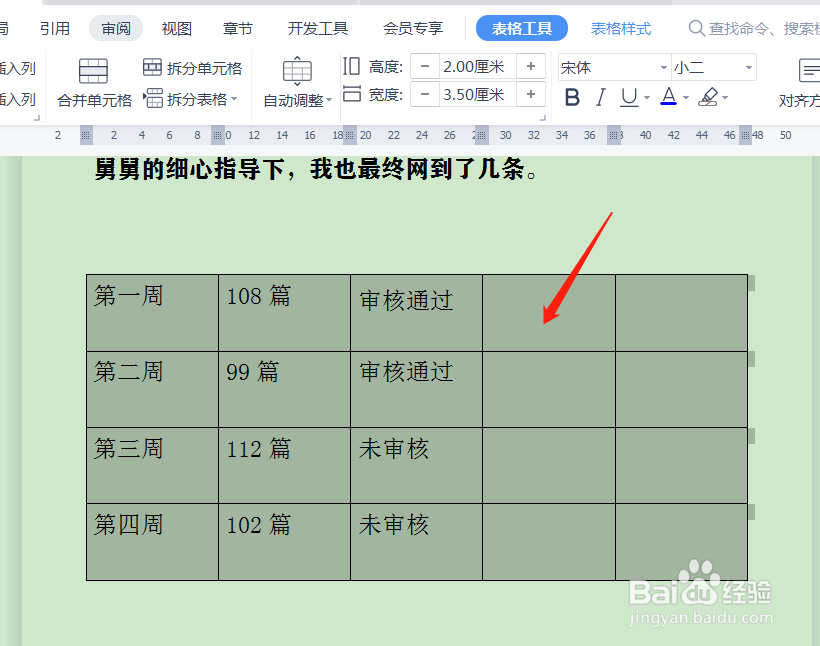Switch to the 开发工具 tab
Screen dimensions: 820x646
tap(317, 28)
